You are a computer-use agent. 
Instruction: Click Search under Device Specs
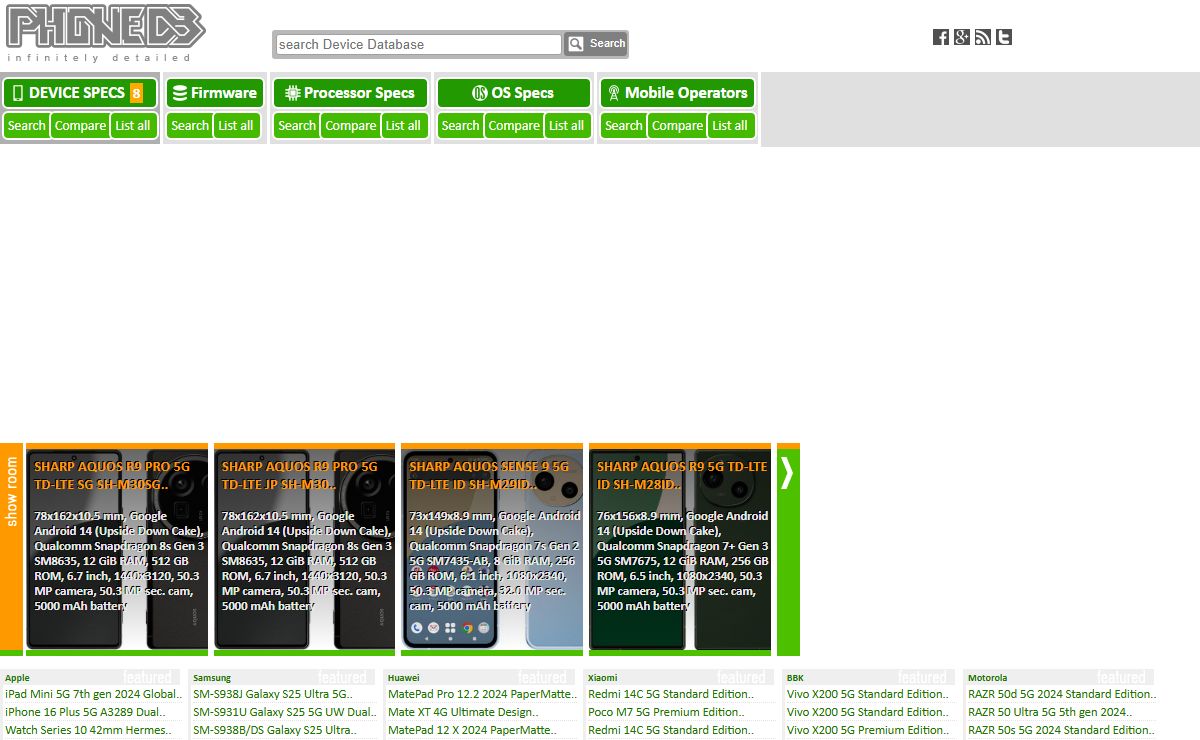click(26, 126)
